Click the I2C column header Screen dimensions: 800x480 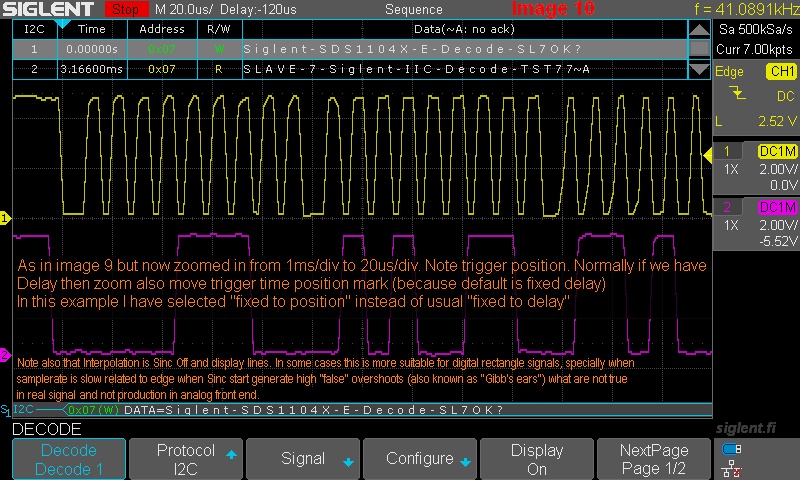[x=35, y=30]
